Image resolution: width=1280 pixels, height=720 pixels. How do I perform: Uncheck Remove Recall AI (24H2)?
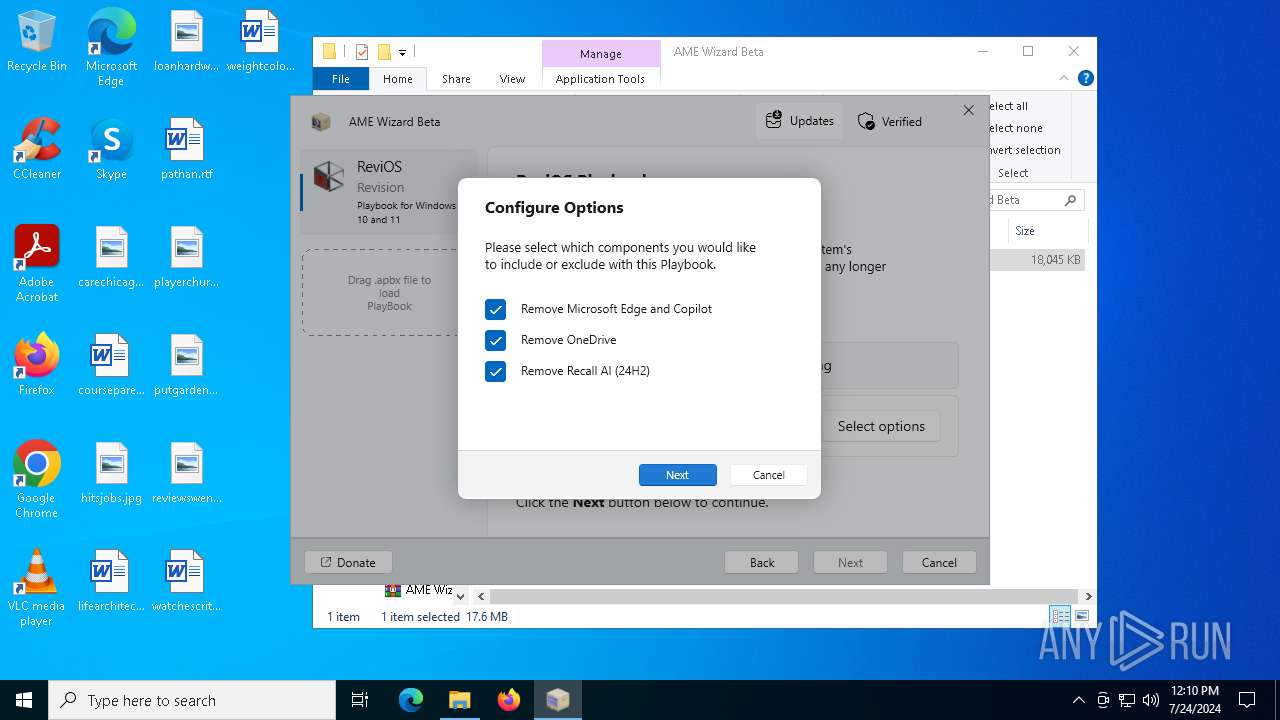point(496,371)
